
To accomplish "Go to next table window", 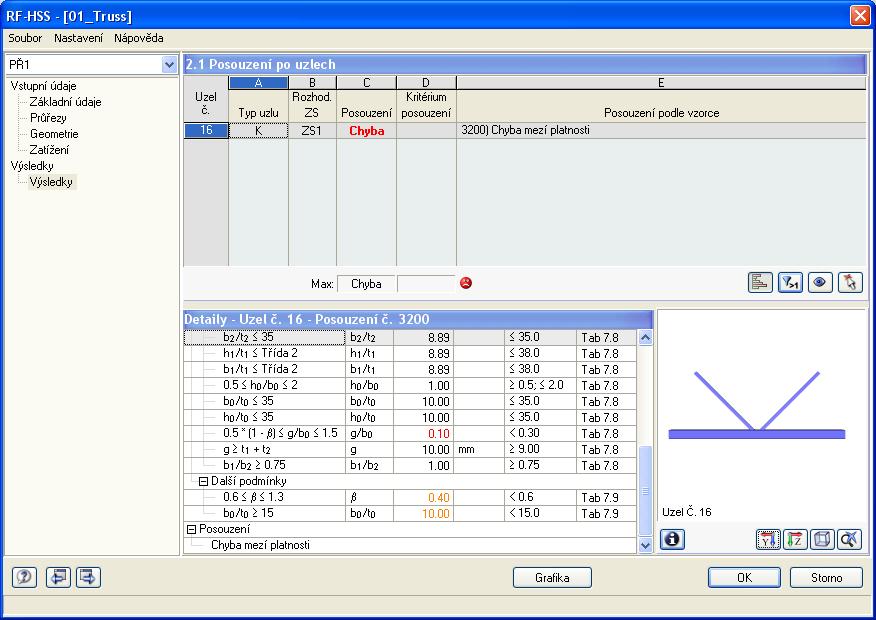I will [x=88, y=577].
